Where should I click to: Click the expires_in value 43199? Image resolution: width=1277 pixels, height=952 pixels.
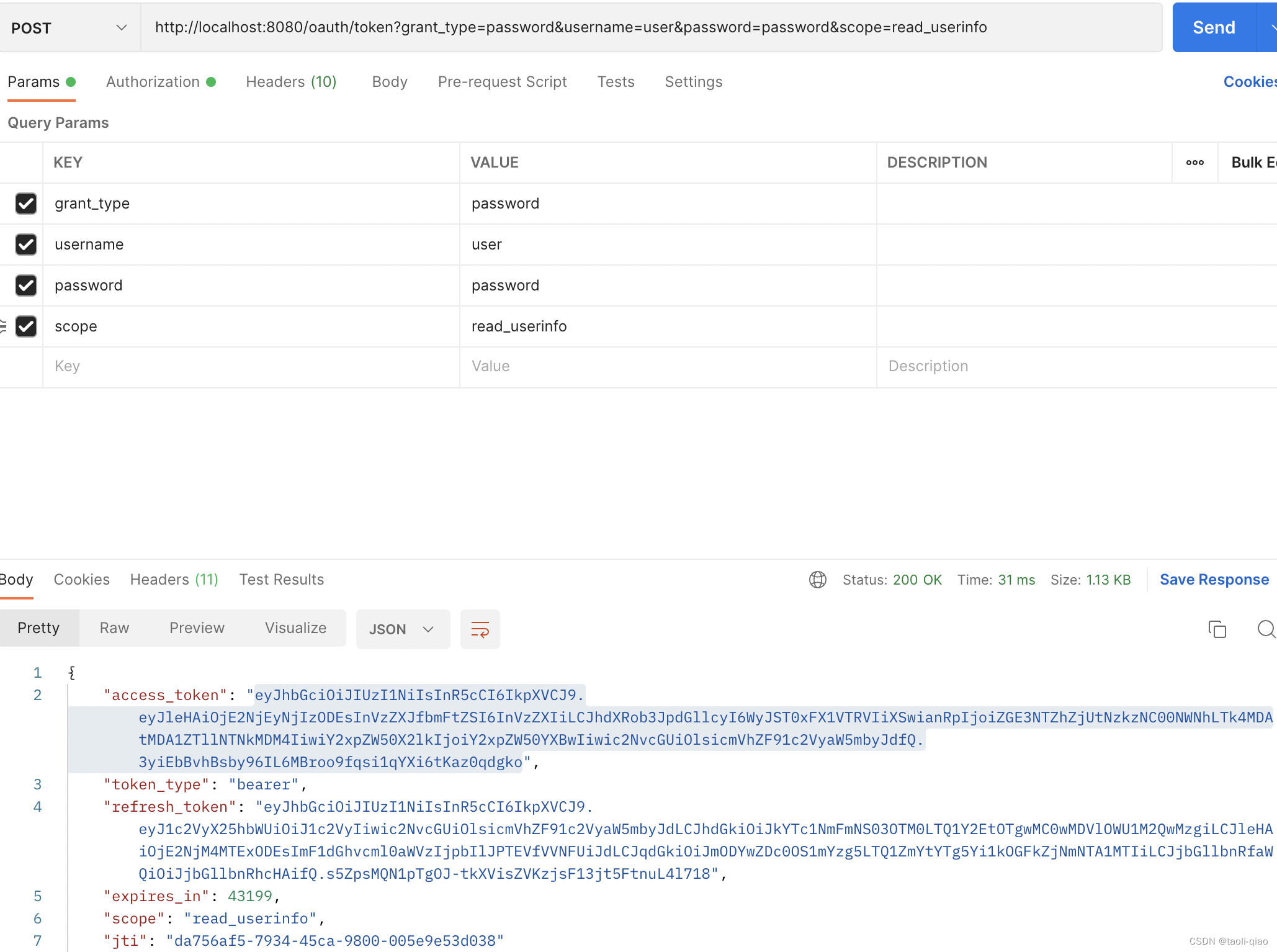[x=250, y=896]
